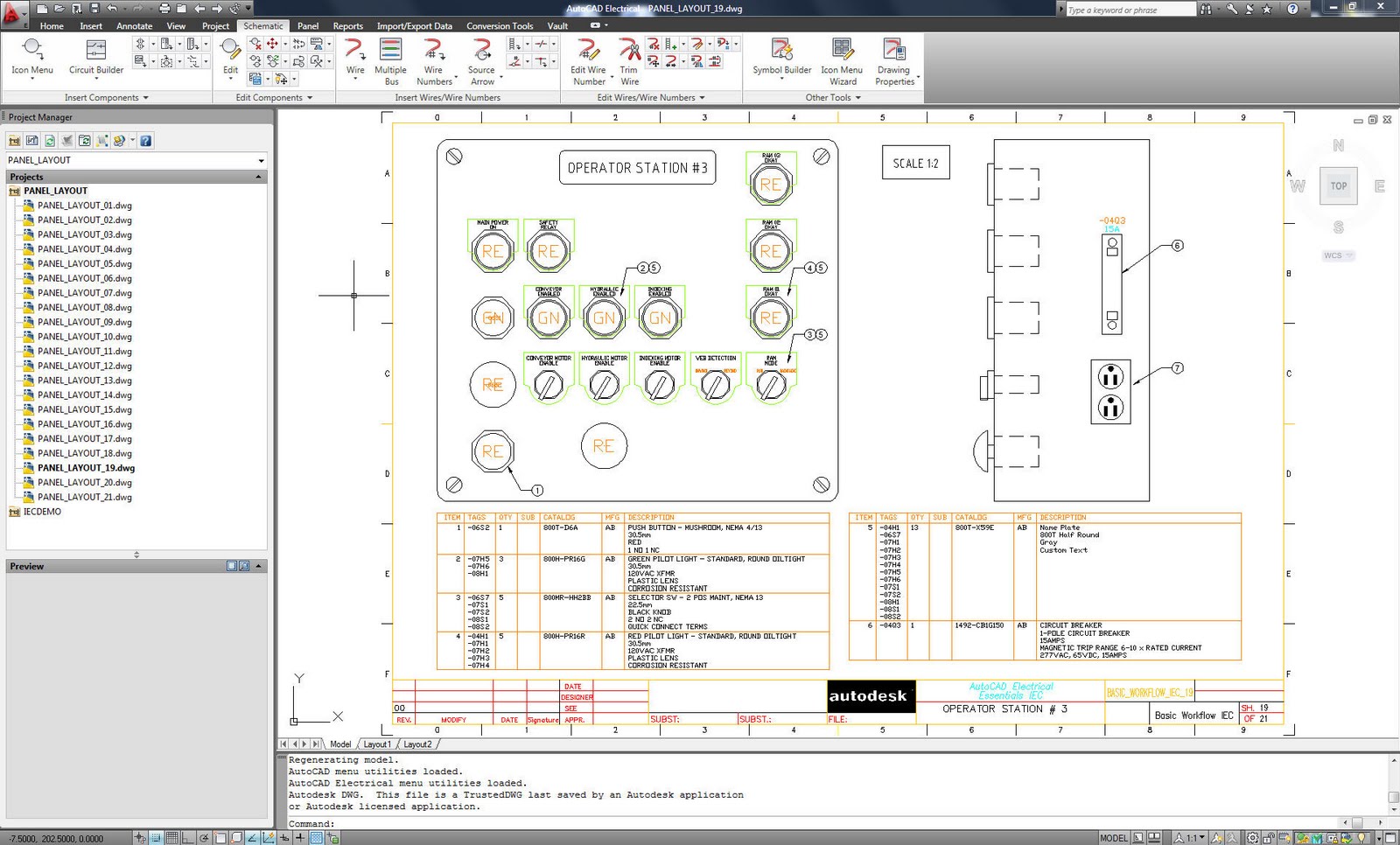Launch the Symbol Builder
This screenshot has height=845, width=1400.
[780, 59]
